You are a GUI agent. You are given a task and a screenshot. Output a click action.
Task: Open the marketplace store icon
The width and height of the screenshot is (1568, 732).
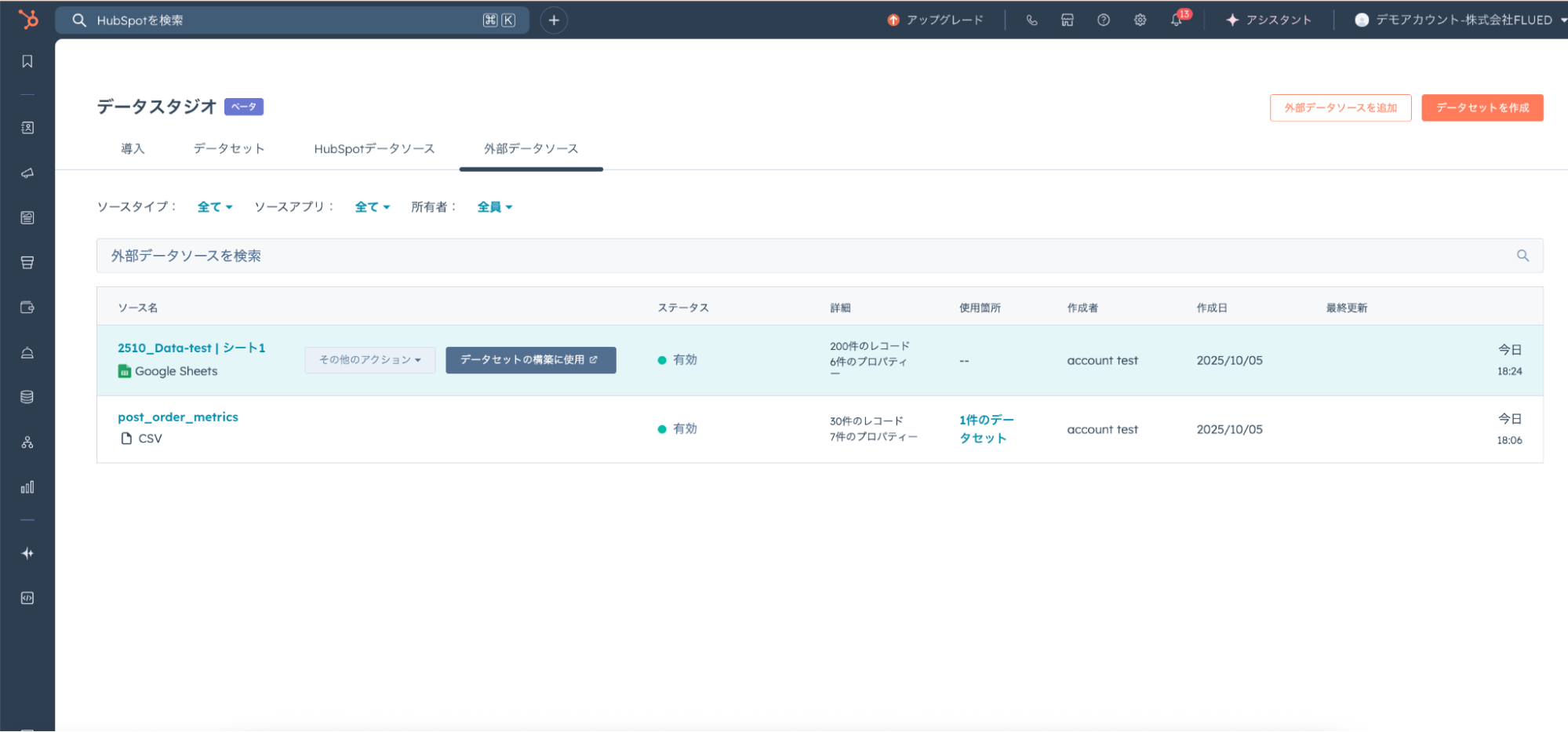pyautogui.click(x=1068, y=20)
